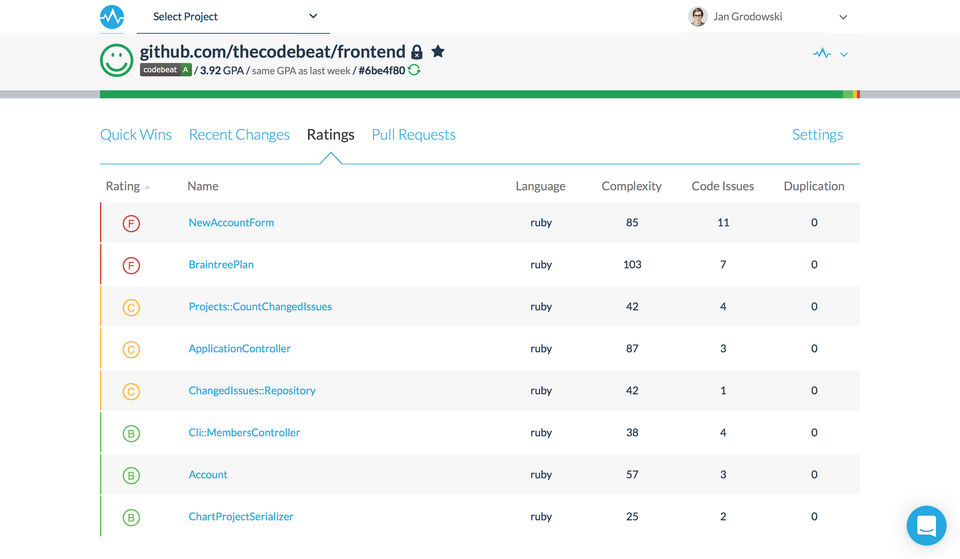Open the Select Project dropdown
960x559 pixels.
coord(234,17)
